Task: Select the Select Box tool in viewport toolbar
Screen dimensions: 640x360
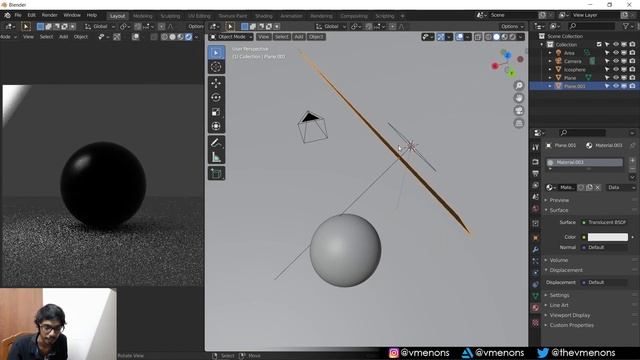Action: click(x=216, y=53)
